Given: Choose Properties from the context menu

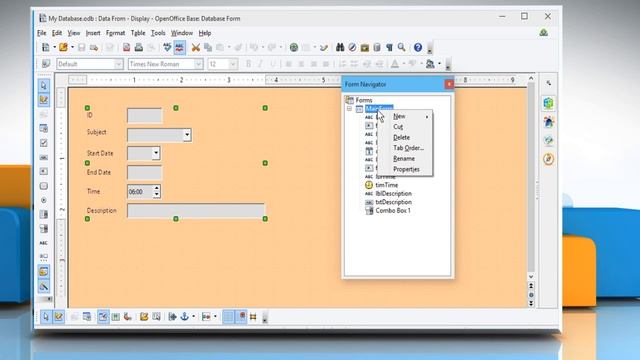Looking at the screenshot, I should (x=405, y=169).
